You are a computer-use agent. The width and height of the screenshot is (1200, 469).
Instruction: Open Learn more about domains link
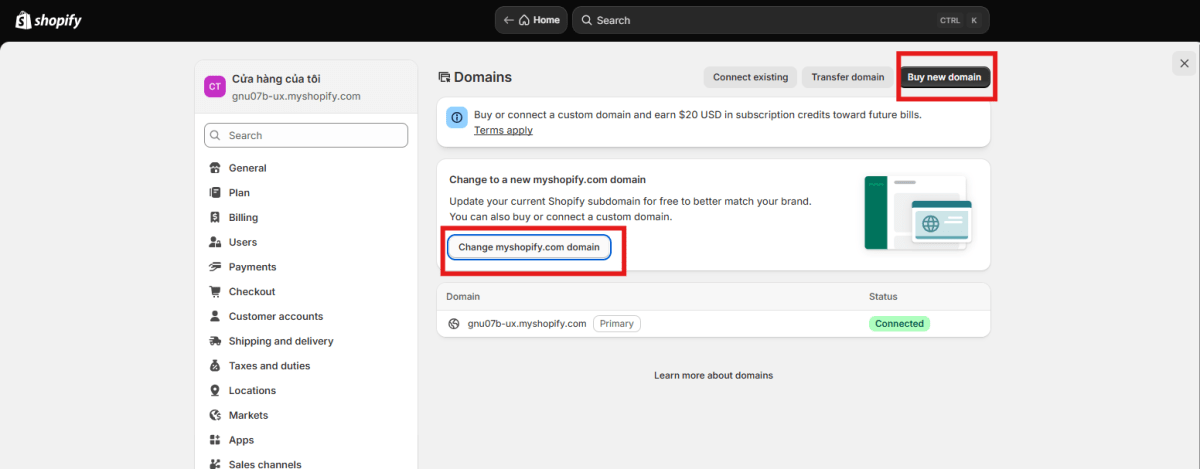click(x=713, y=376)
